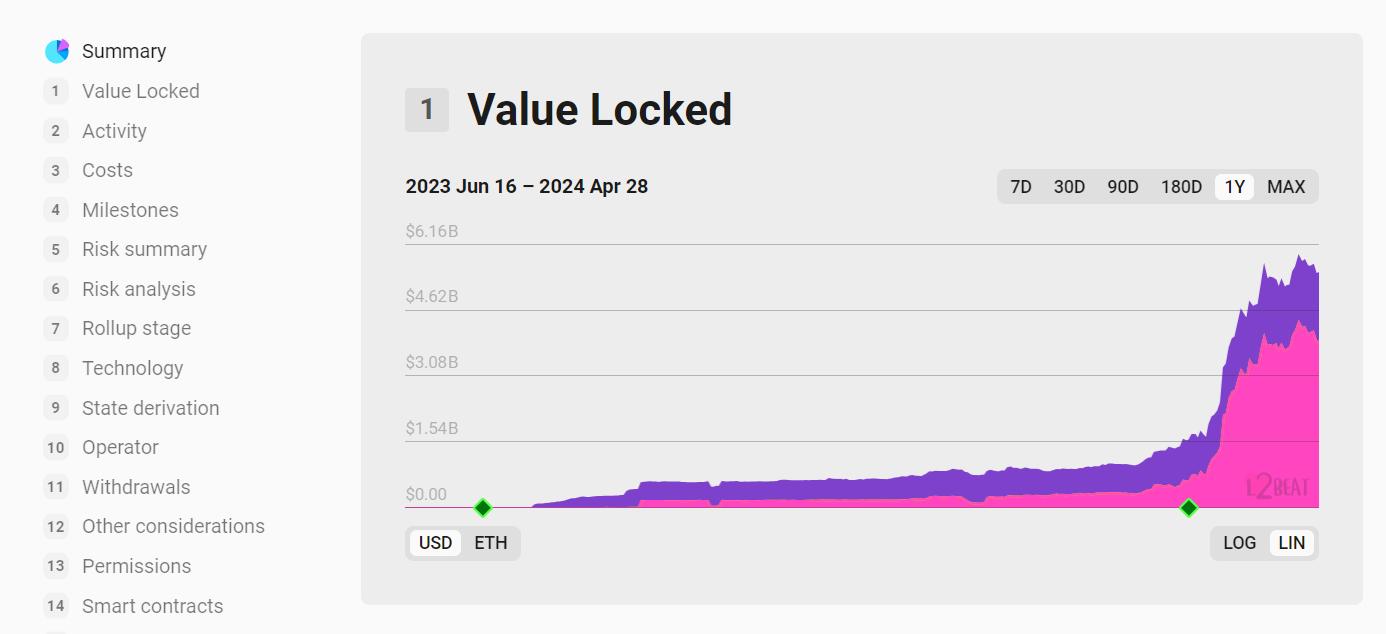1386x634 pixels.
Task: Click the first green diamond milestone marker
Action: pos(483,508)
